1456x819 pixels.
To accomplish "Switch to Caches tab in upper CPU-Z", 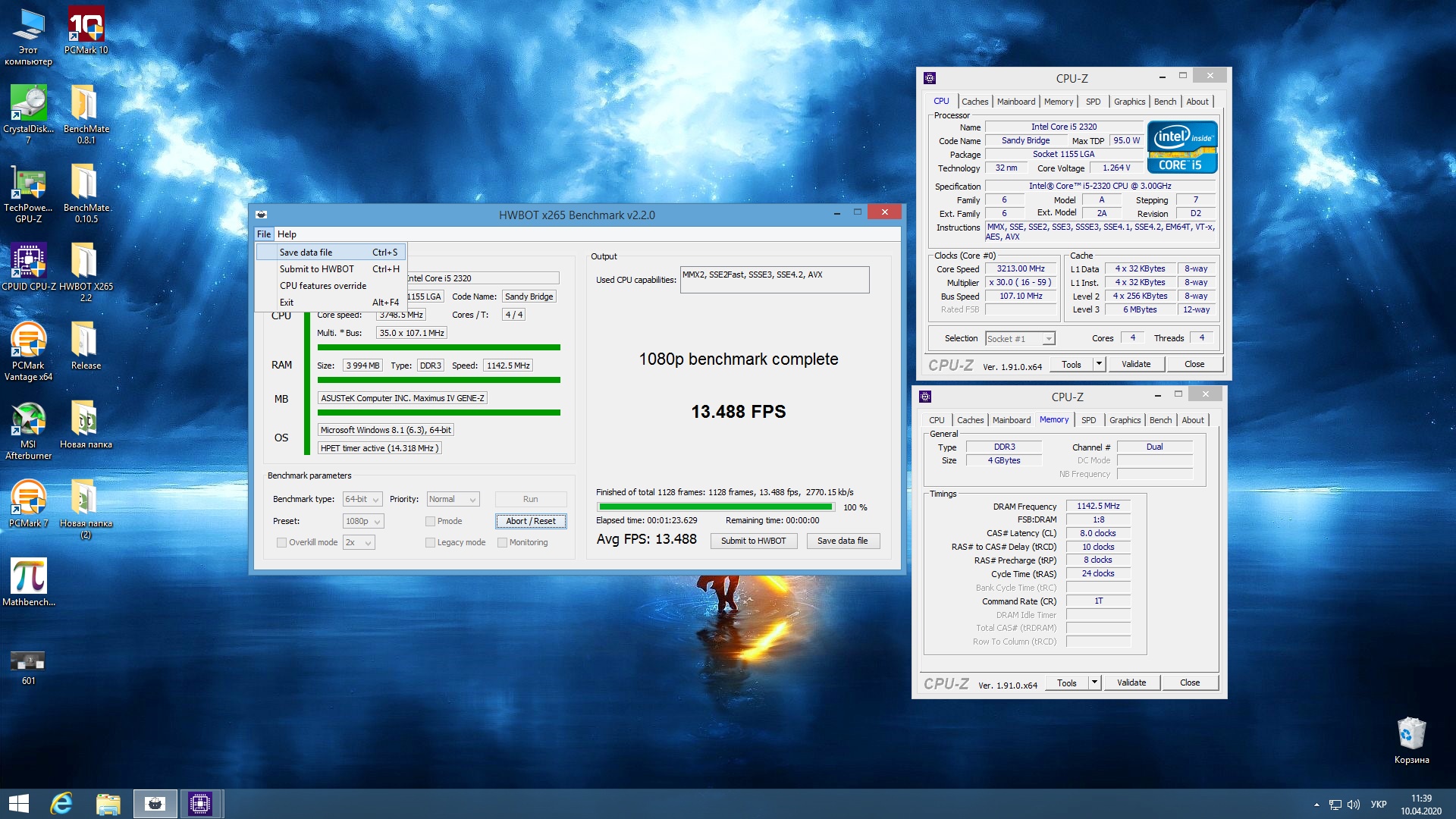I will pos(974,102).
